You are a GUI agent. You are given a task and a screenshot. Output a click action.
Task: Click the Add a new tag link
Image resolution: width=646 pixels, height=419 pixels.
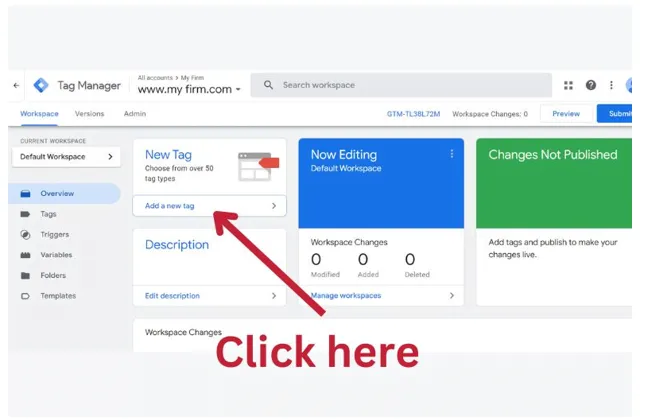click(169, 206)
